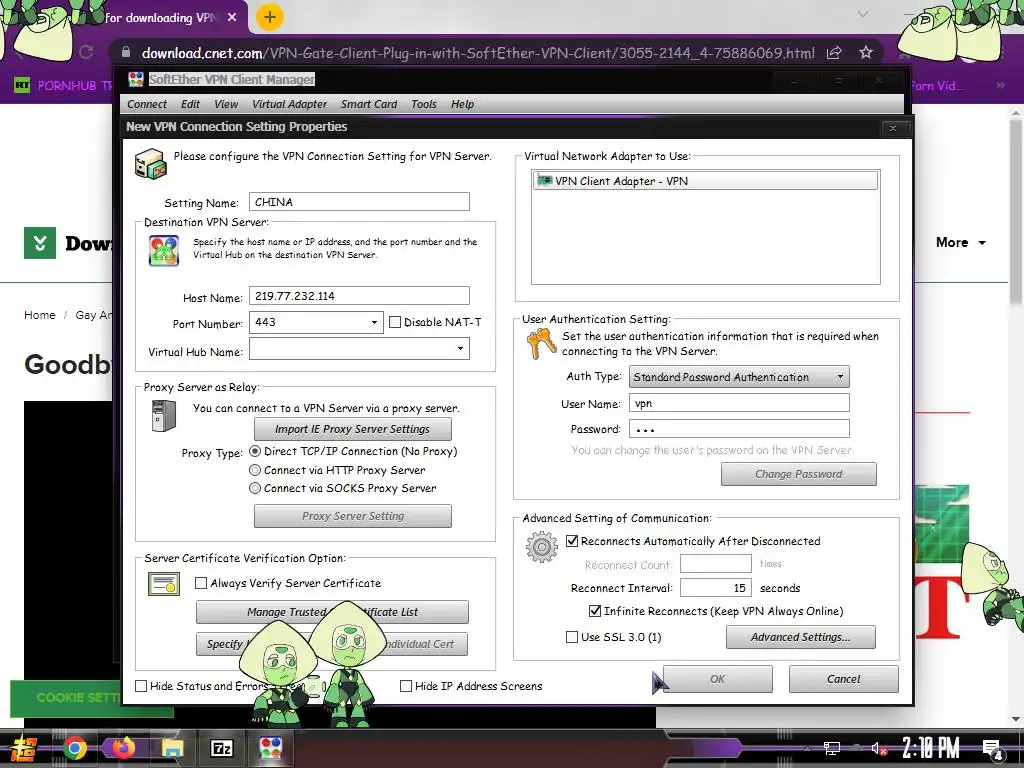The height and width of the screenshot is (768, 1024).
Task: Click Import IE Proxy Server Settings
Action: pos(353,429)
